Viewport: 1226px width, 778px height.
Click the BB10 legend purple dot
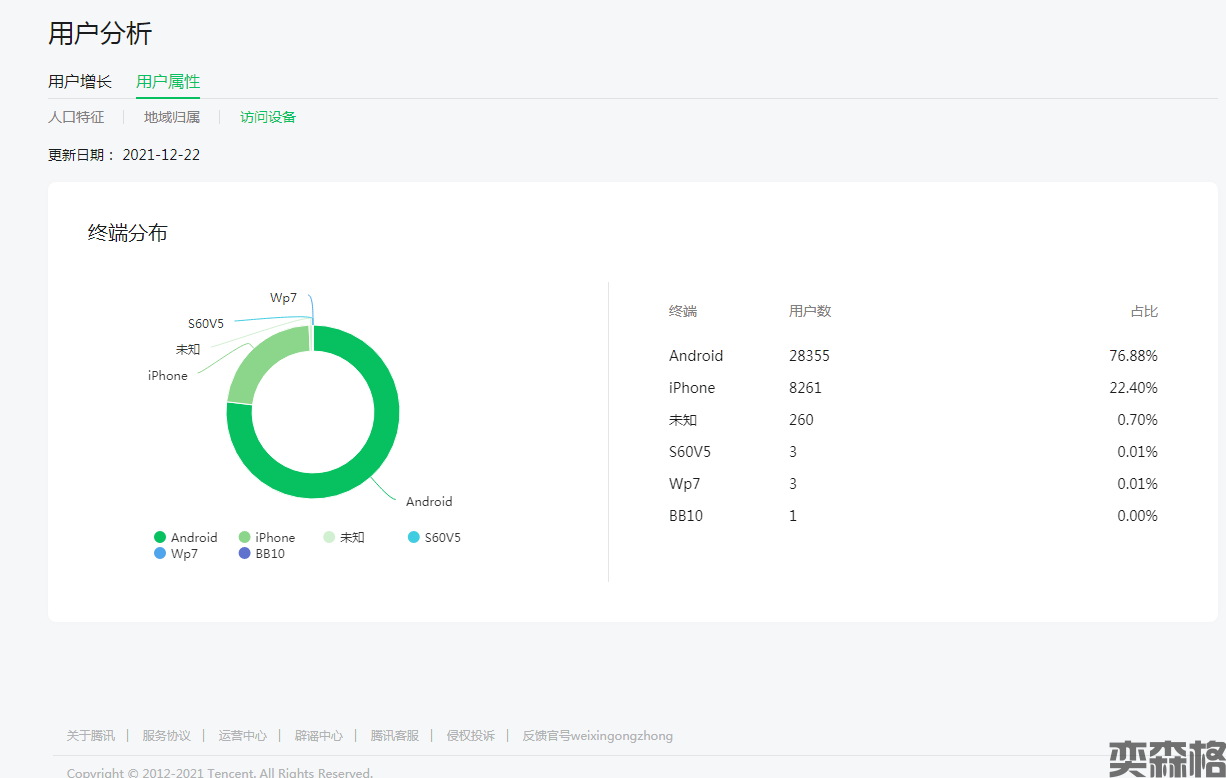244,553
